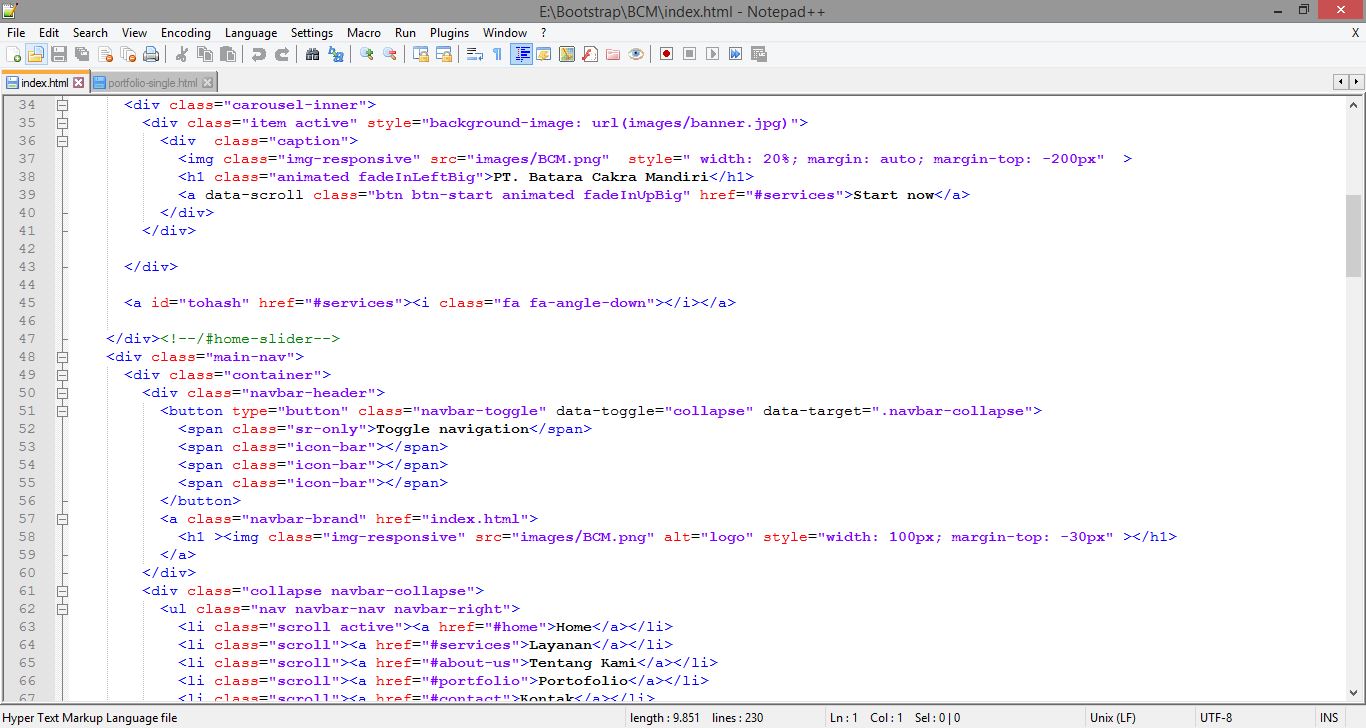Toggle Show All Characters pilcrow icon
Image resolution: width=1366 pixels, height=728 pixels.
497,54
